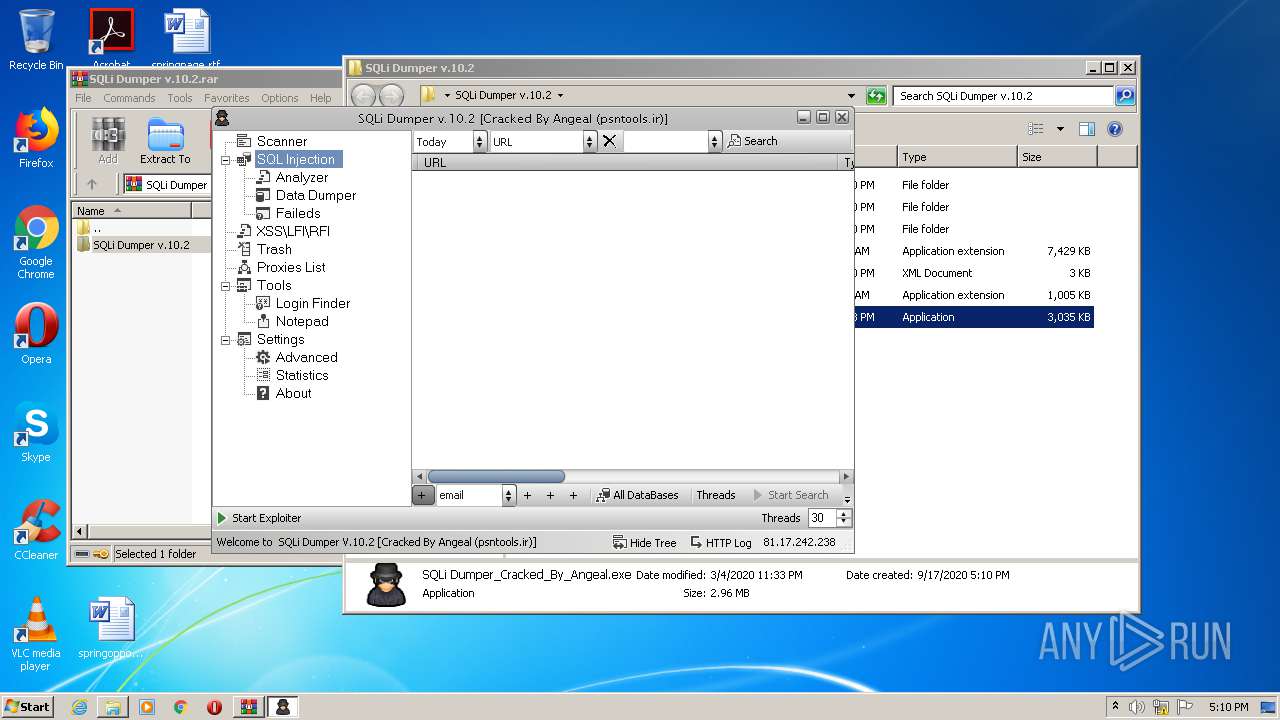The width and height of the screenshot is (1280, 720).
Task: Click the Login Finder tree icon
Action: [x=263, y=303]
